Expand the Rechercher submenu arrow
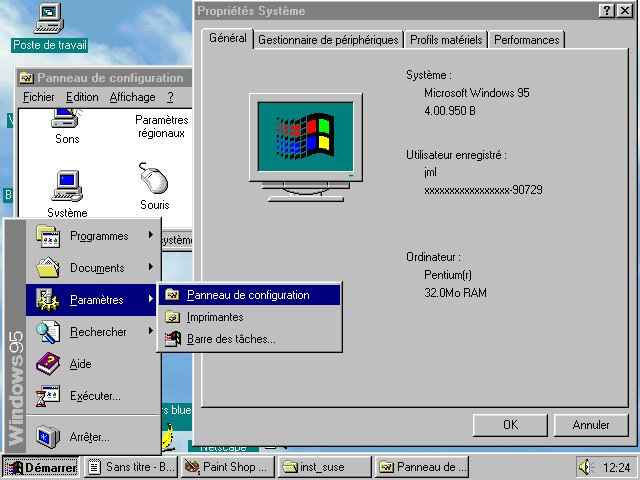 click(151, 330)
